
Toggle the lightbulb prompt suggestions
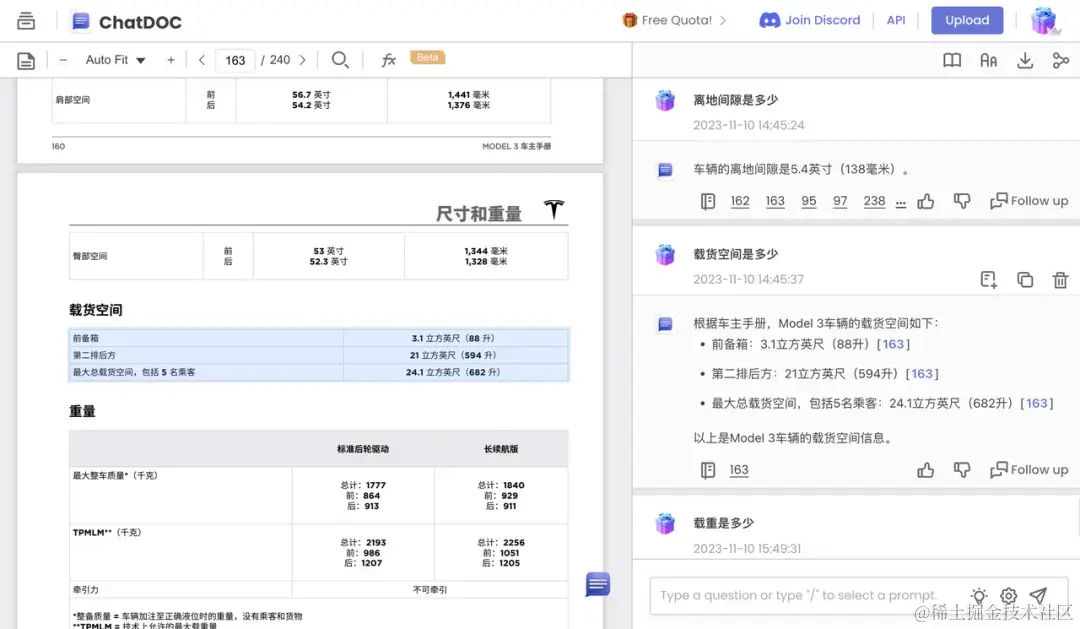(x=978, y=595)
